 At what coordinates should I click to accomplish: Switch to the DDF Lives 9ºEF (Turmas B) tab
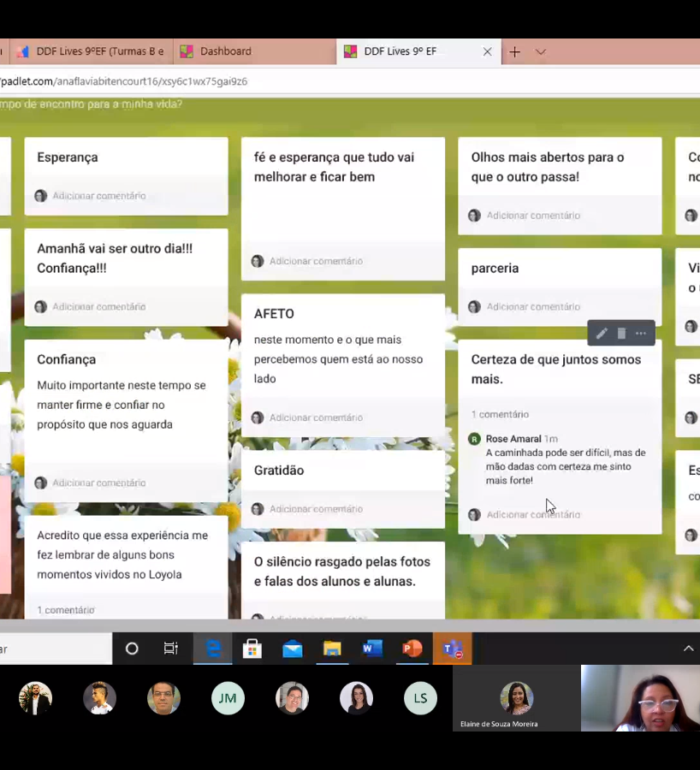(x=90, y=51)
